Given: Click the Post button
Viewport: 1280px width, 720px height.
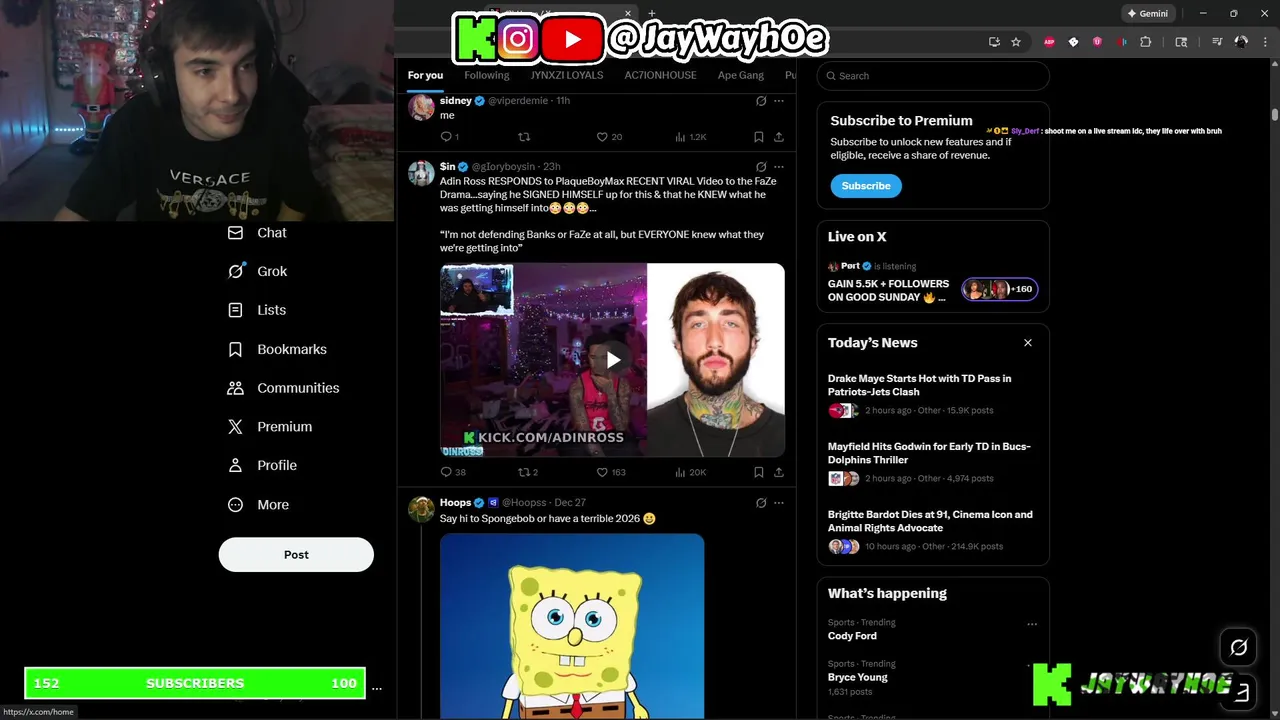Looking at the screenshot, I should [296, 555].
